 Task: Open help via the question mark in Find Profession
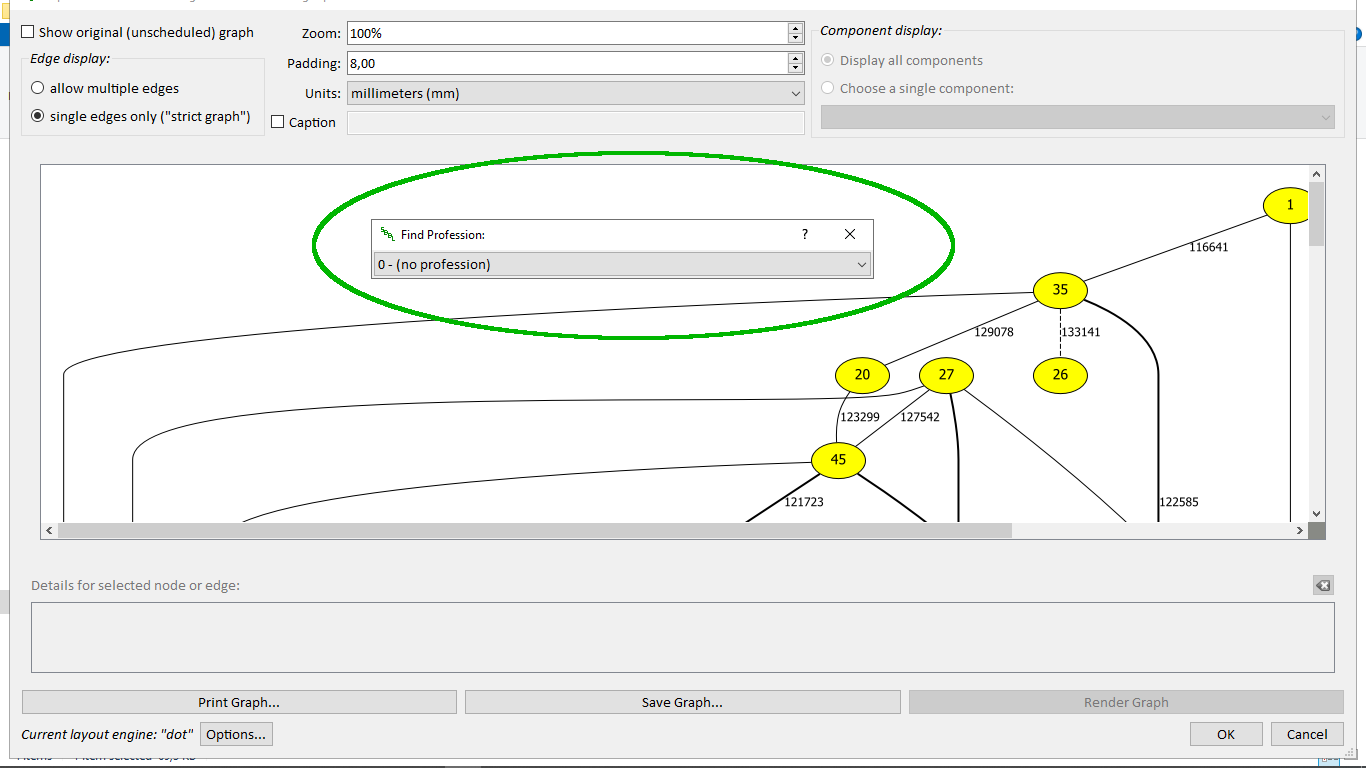point(804,234)
